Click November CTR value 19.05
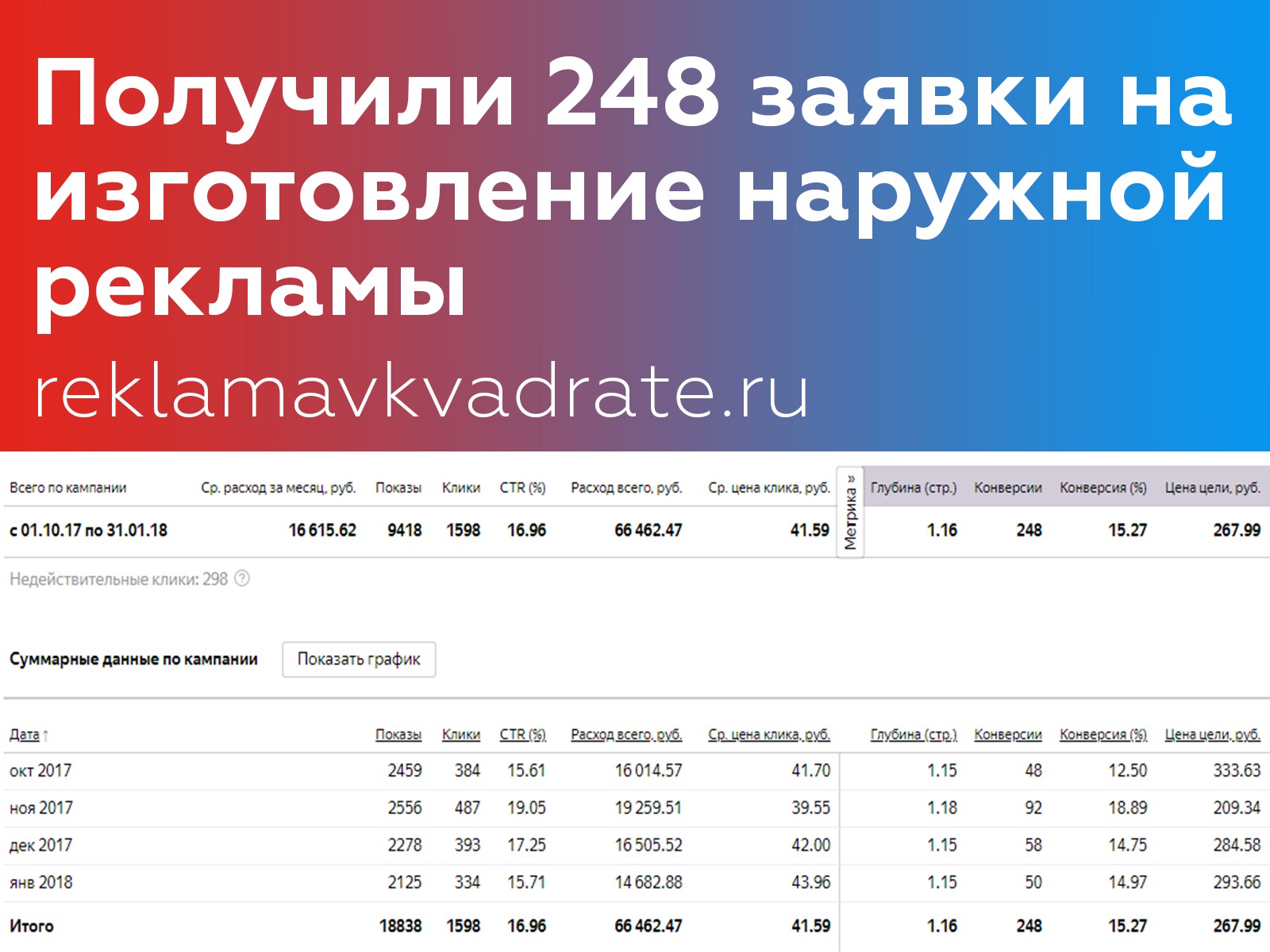Screen dimensions: 1270x952 point(527,808)
